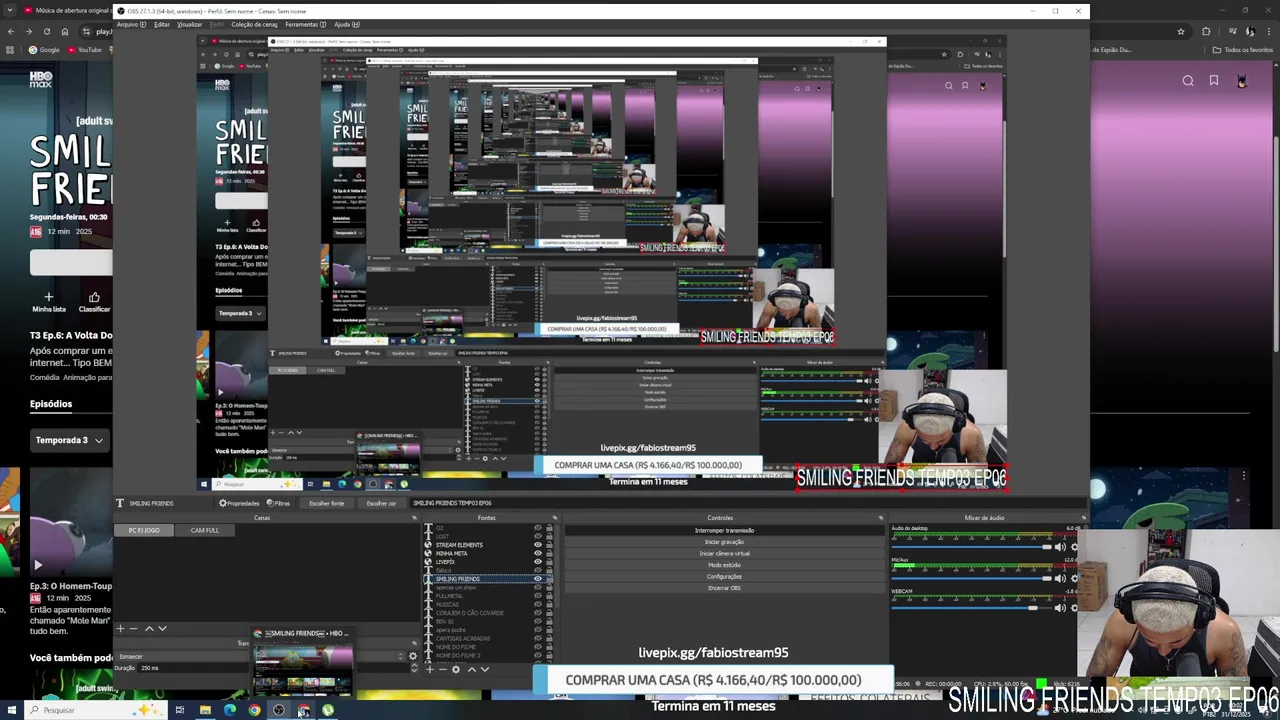Select the CAM FULL scene
Image resolution: width=1280 pixels, height=720 pixels.
tap(205, 530)
